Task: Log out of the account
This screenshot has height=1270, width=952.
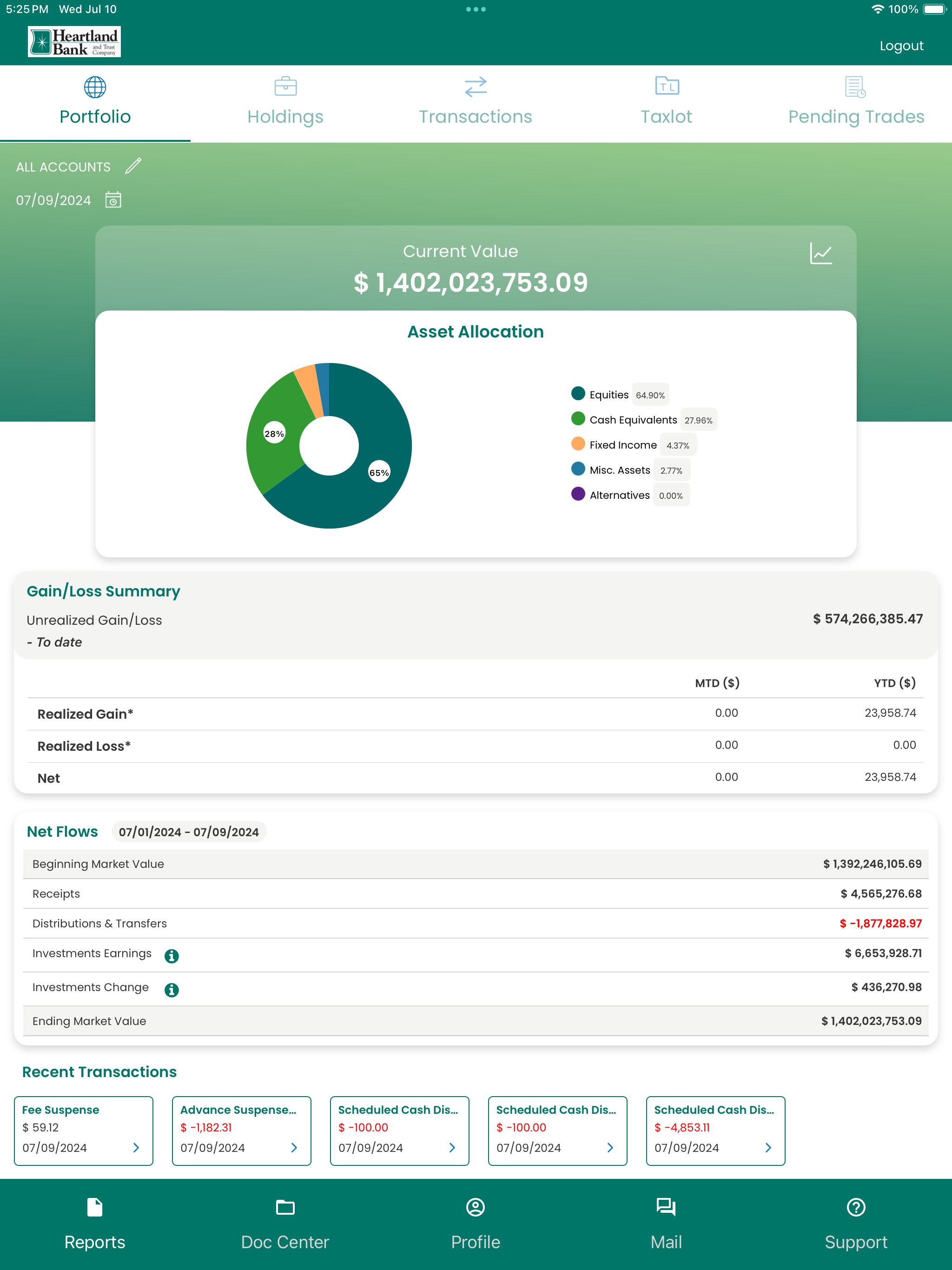Action: [x=901, y=46]
